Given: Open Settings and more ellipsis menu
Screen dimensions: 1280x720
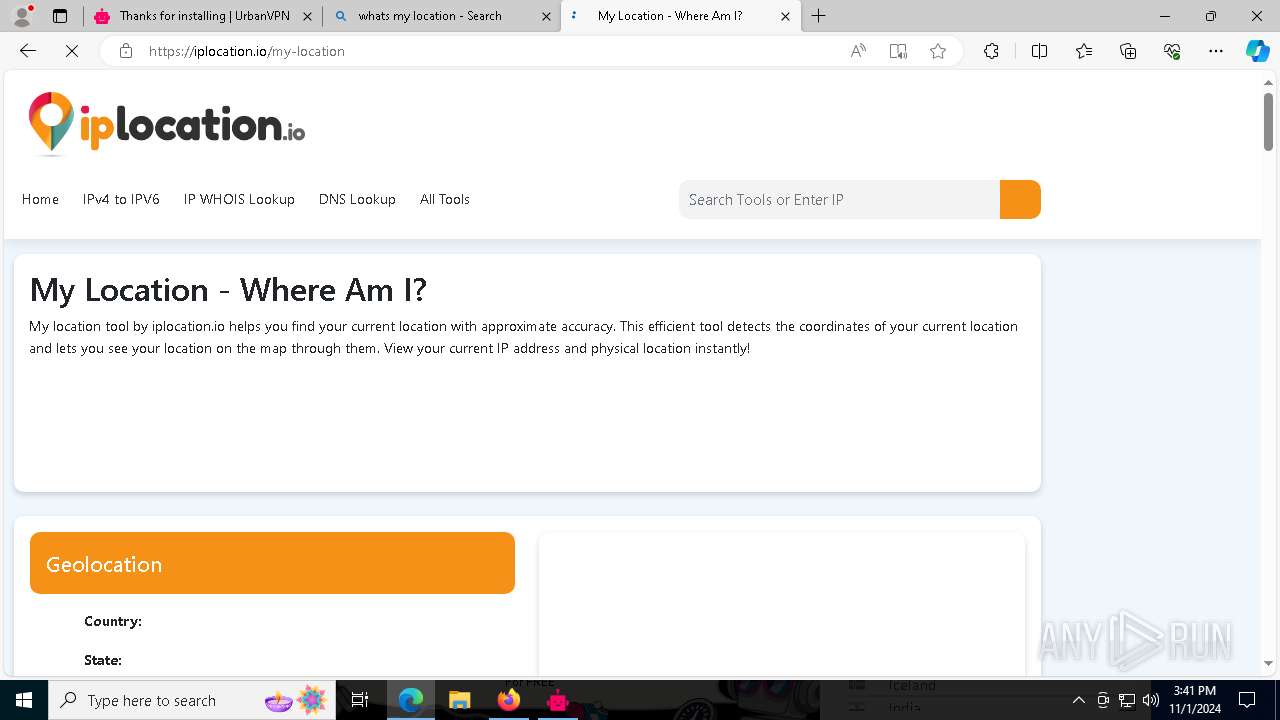Looking at the screenshot, I should point(1216,51).
